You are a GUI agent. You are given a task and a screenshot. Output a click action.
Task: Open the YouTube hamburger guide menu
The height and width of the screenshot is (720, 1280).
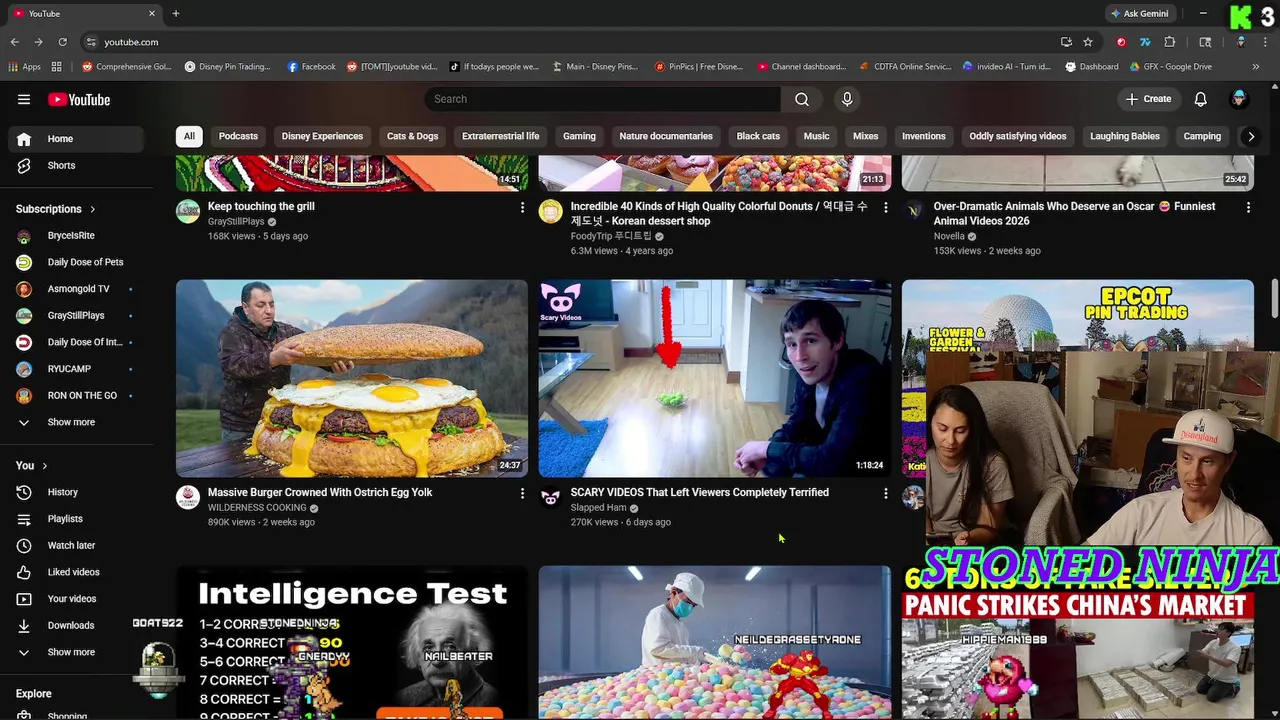click(x=24, y=99)
